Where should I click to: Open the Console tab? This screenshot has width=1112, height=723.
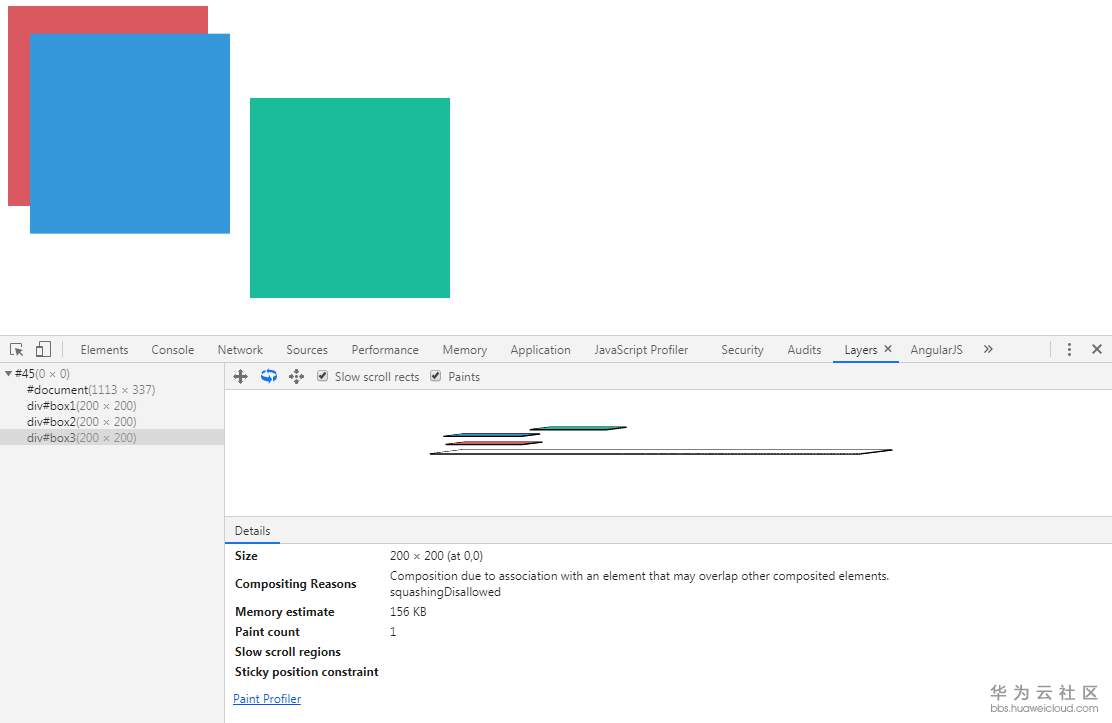pos(172,350)
